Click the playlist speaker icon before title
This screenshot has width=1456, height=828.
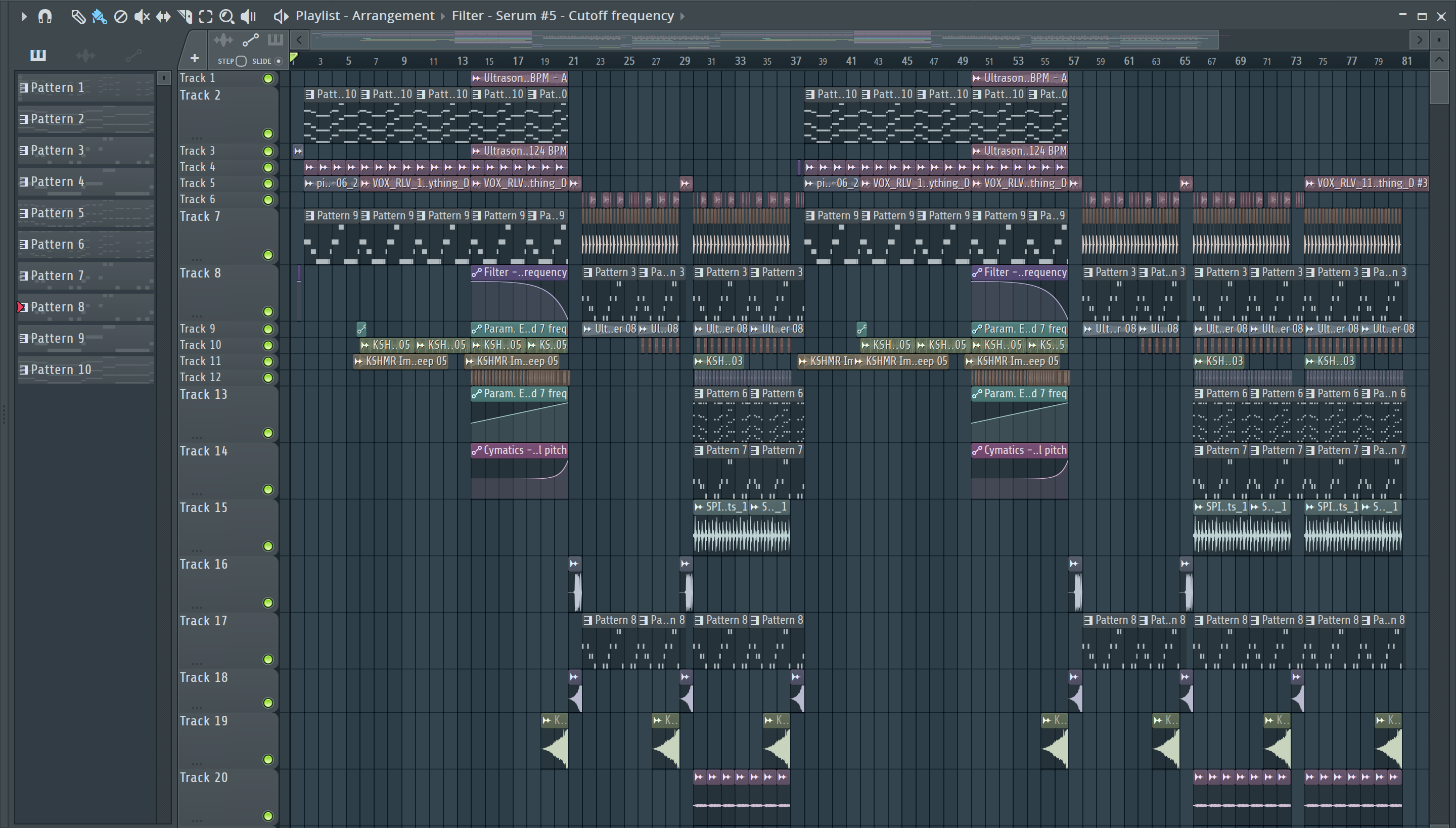(281, 16)
